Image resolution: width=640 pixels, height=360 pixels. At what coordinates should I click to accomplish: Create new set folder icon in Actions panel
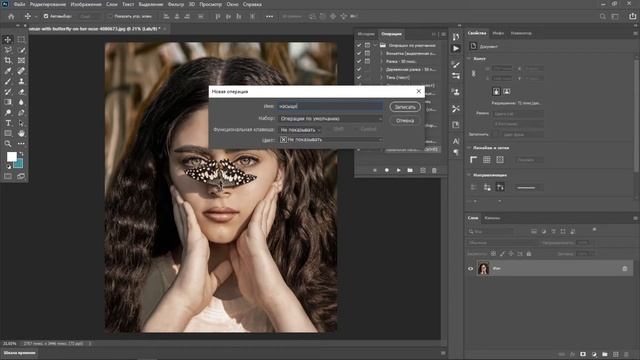coord(410,170)
